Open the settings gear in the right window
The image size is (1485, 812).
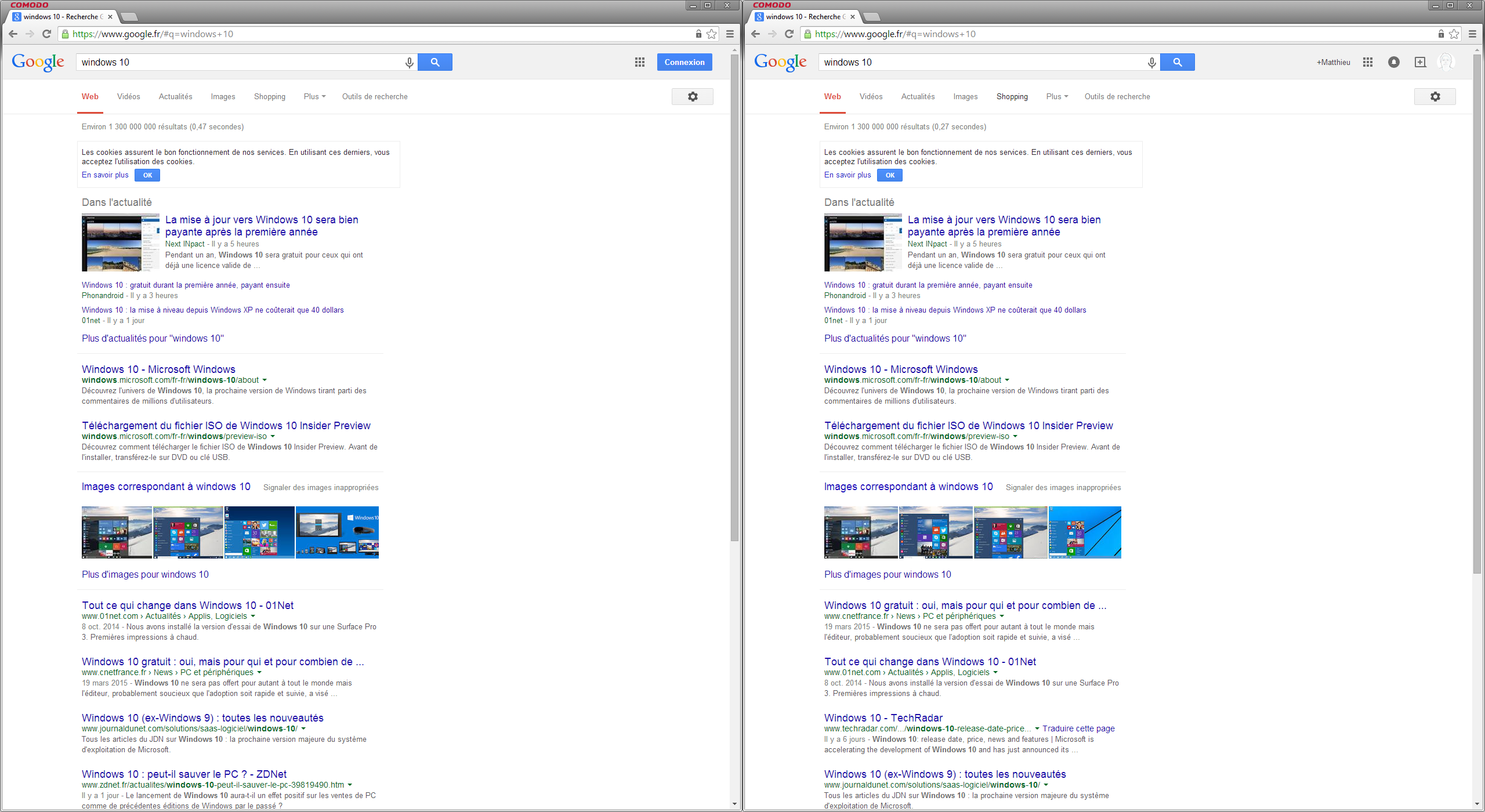[x=1435, y=97]
